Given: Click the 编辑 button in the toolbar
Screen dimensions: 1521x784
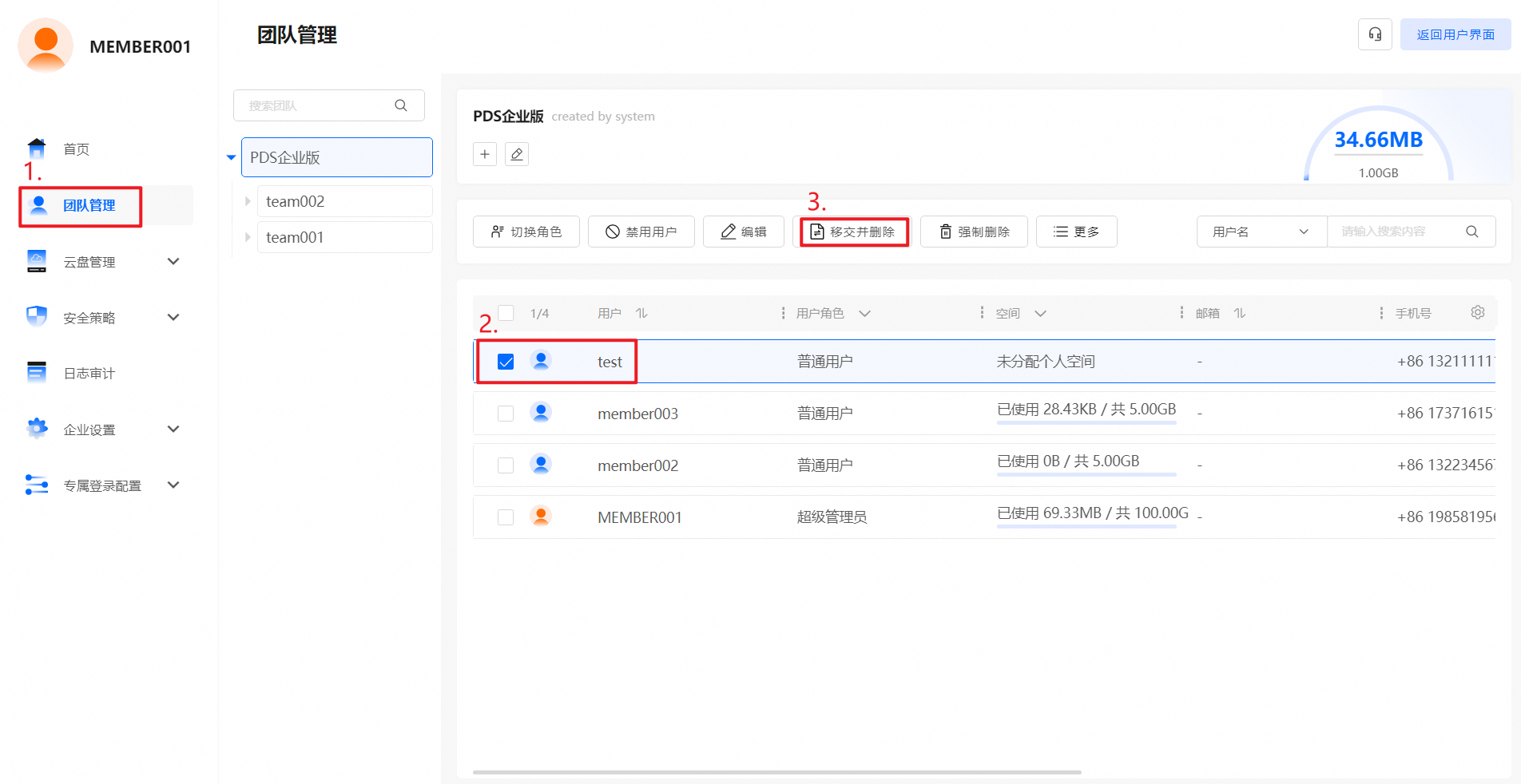Looking at the screenshot, I should tap(744, 232).
